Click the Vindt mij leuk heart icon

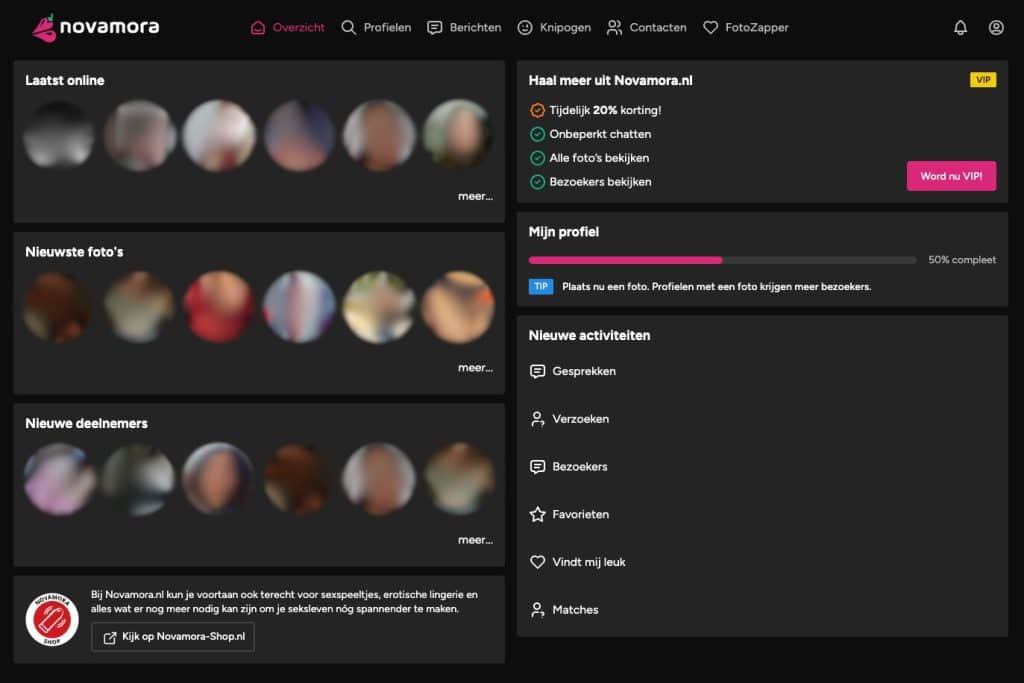[537, 562]
